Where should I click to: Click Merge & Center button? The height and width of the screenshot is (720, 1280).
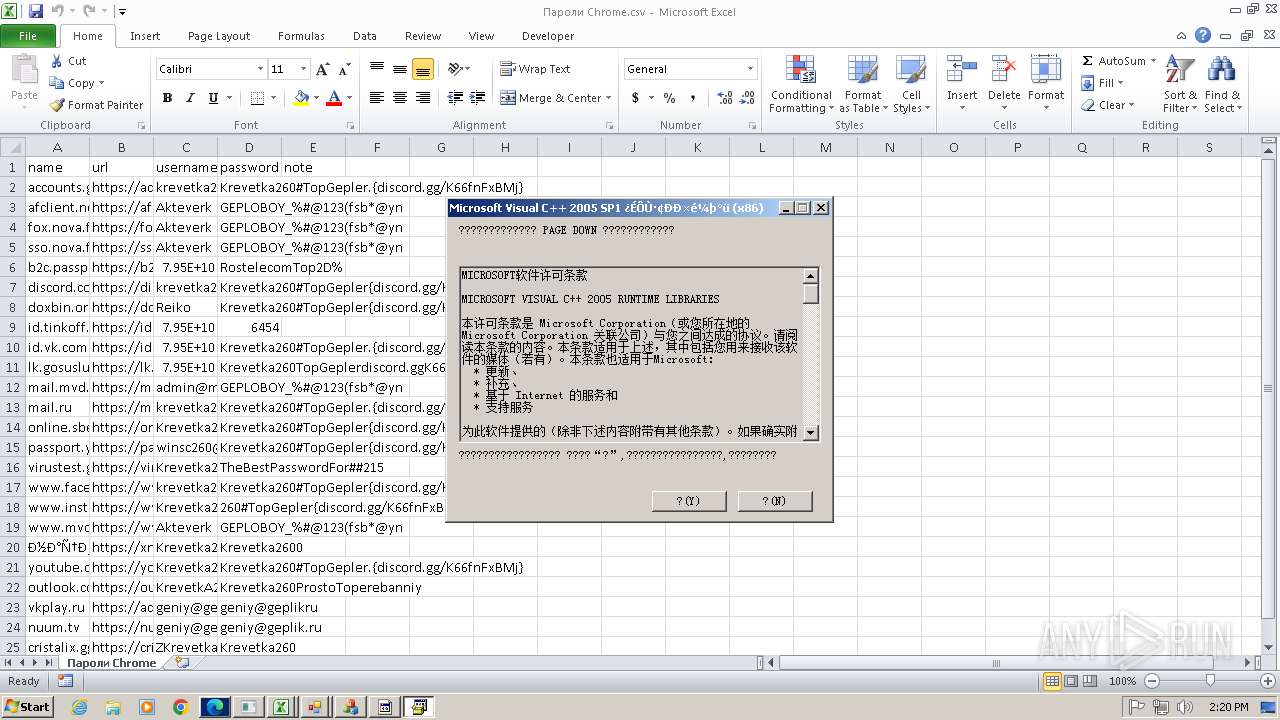(x=551, y=98)
